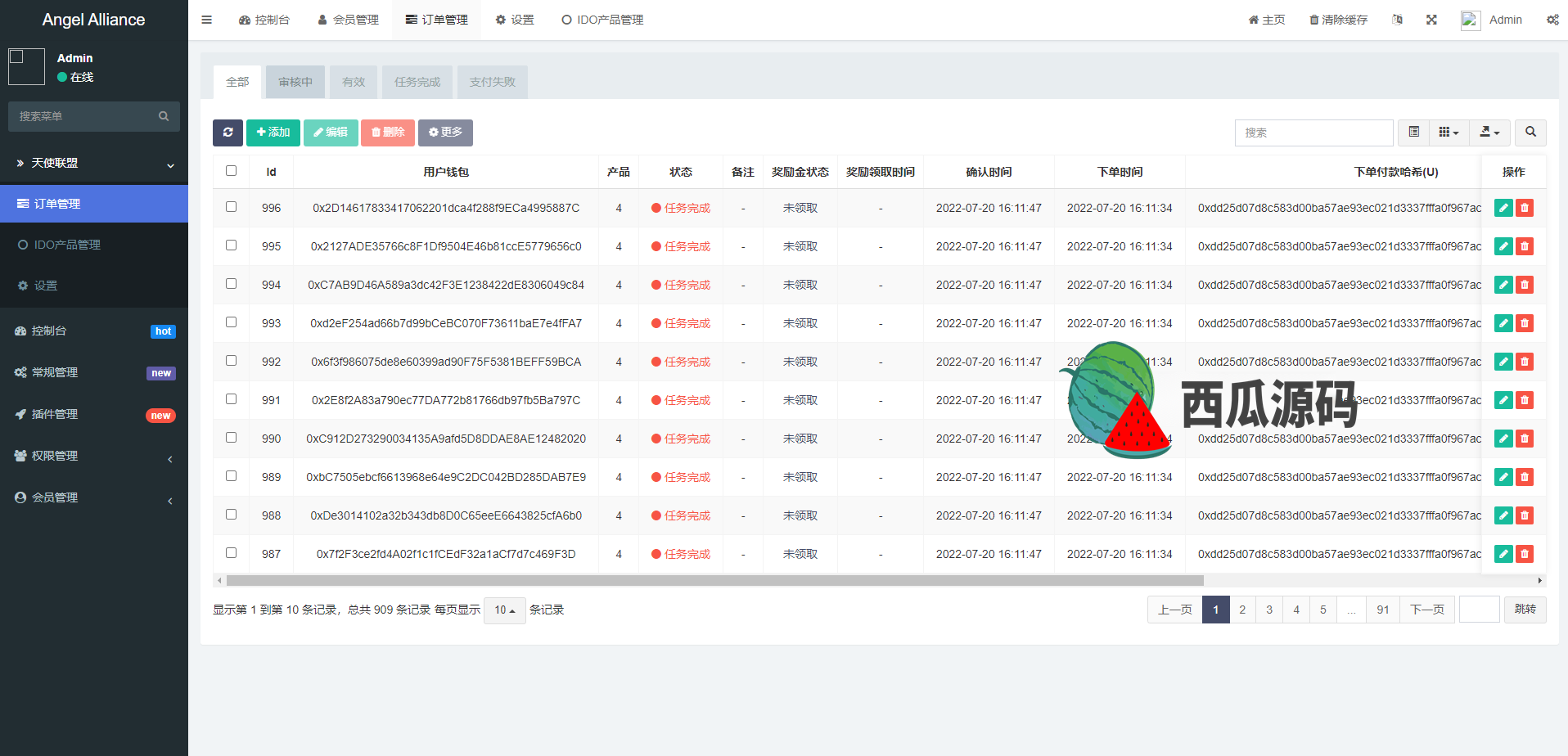The width and height of the screenshot is (1568, 756).
Task: Edit order 994 with green pencil icon
Action: (x=1503, y=285)
